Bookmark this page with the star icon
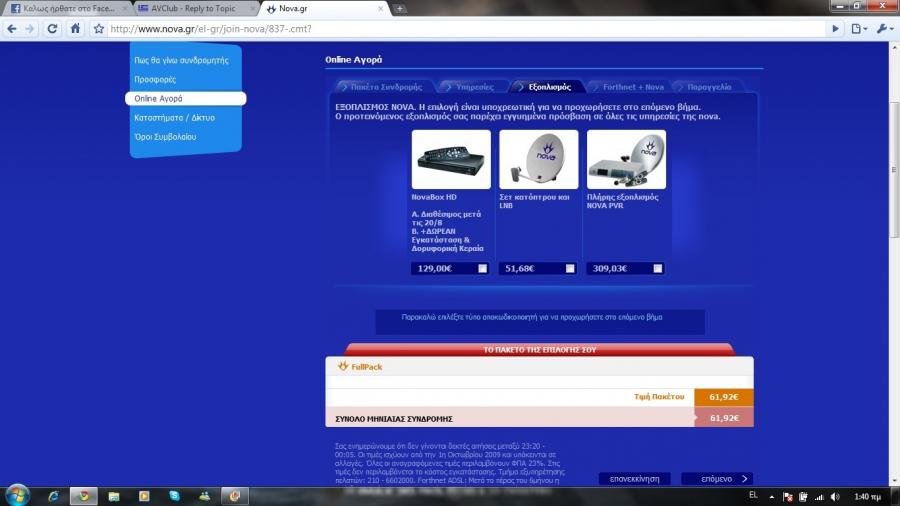The height and width of the screenshot is (506, 900). 99,29
